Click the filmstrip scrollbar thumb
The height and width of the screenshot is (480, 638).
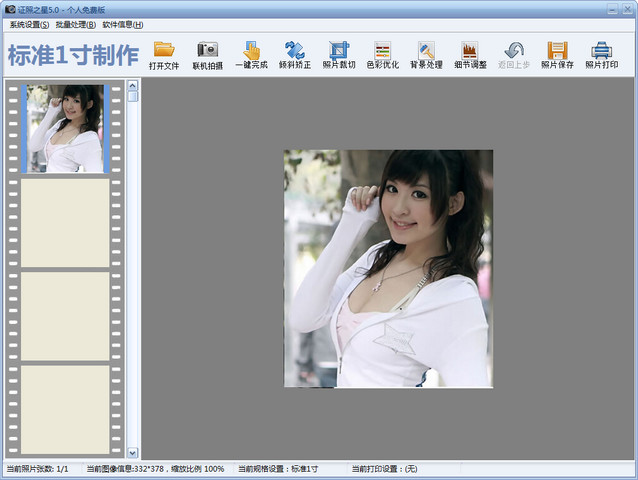133,96
